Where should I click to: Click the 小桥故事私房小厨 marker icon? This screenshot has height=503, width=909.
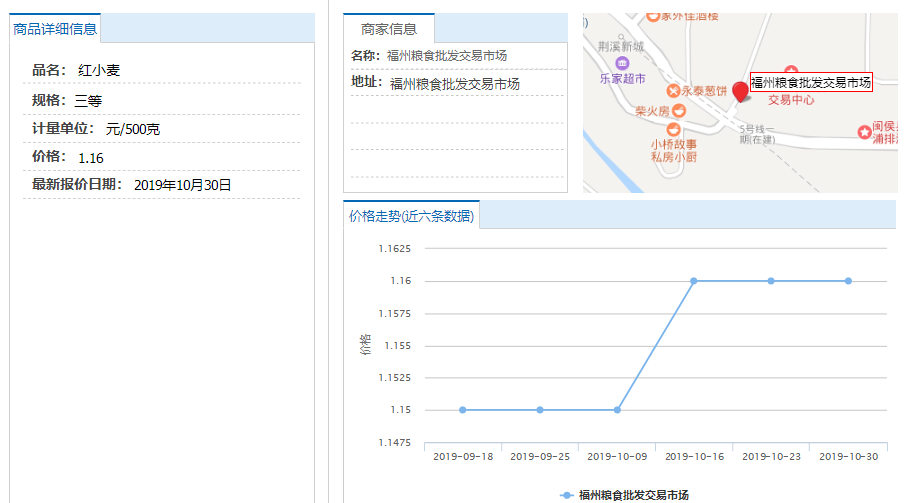point(674,129)
